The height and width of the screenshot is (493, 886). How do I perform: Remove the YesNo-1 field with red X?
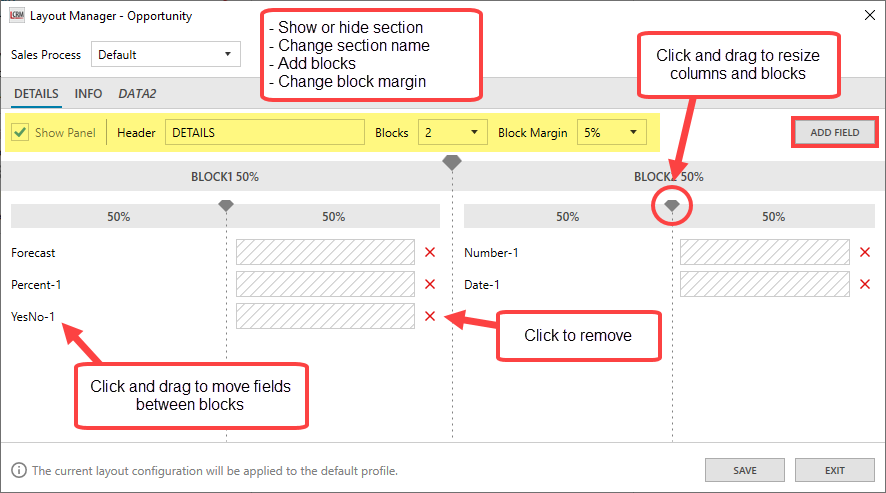(430, 316)
